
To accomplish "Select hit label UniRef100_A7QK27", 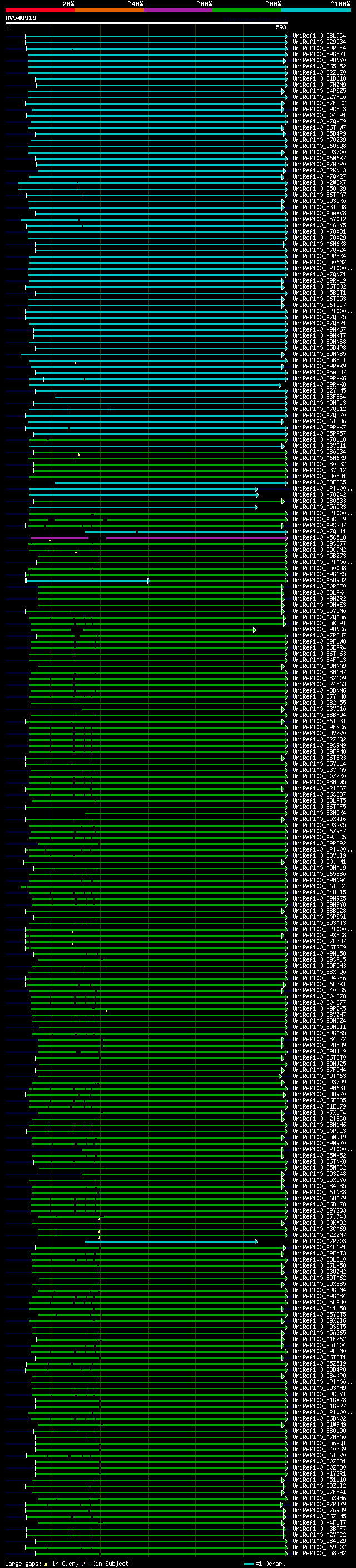I will click(319, 177).
